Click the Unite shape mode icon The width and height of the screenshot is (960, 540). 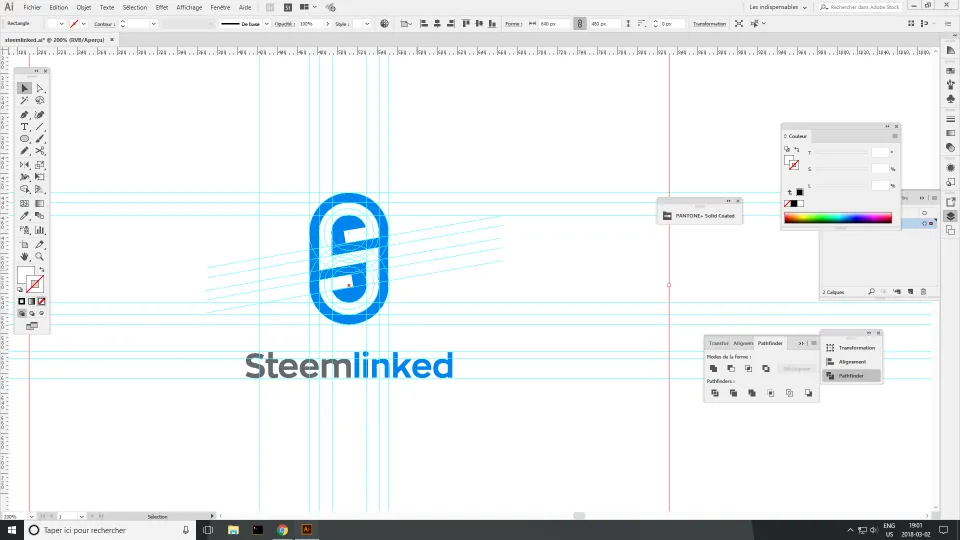tap(713, 369)
